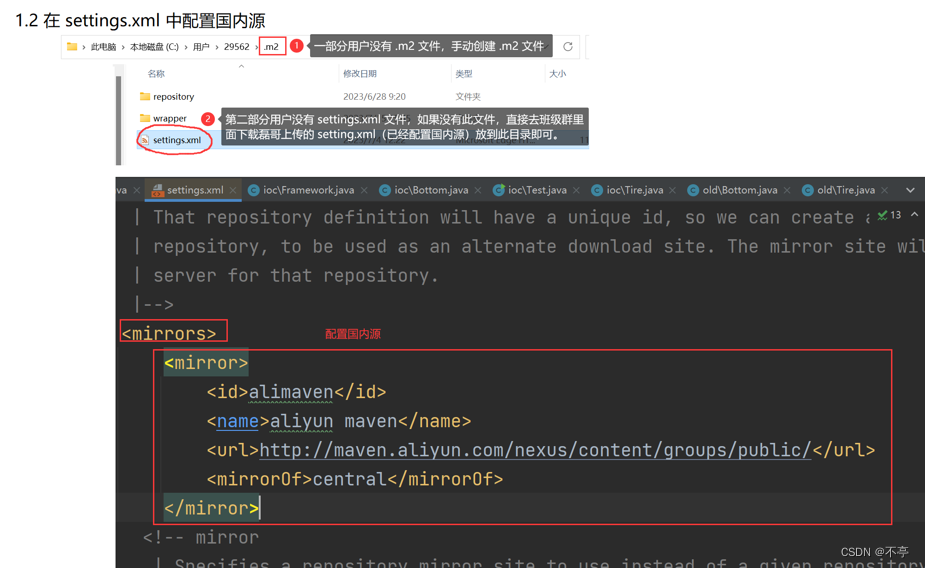Close the old\Tire.java tab
This screenshot has width=925, height=568.
885,190
